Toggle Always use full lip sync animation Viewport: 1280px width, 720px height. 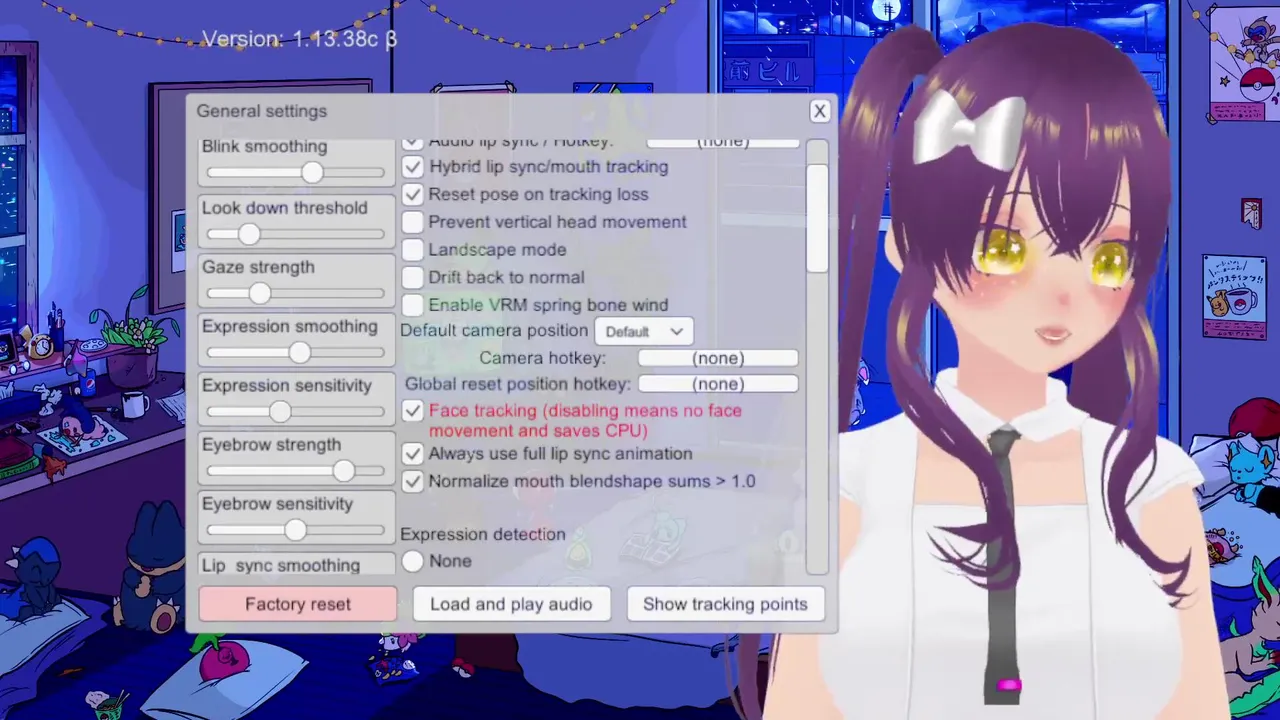coord(413,454)
